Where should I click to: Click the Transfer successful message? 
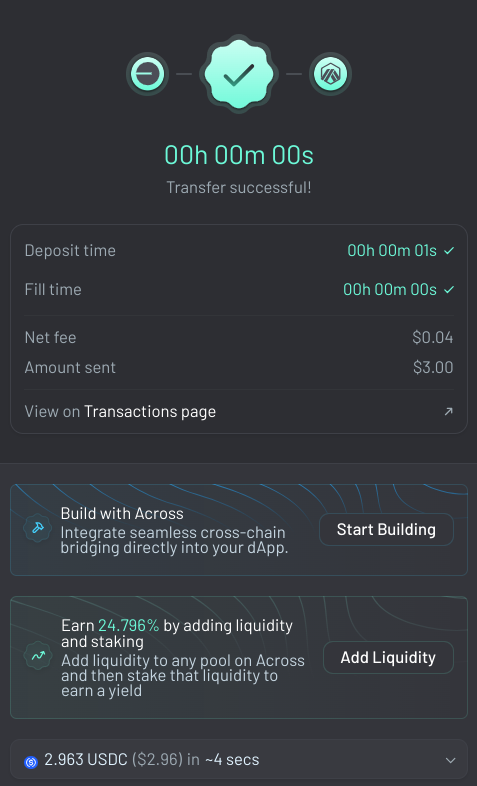tap(239, 188)
